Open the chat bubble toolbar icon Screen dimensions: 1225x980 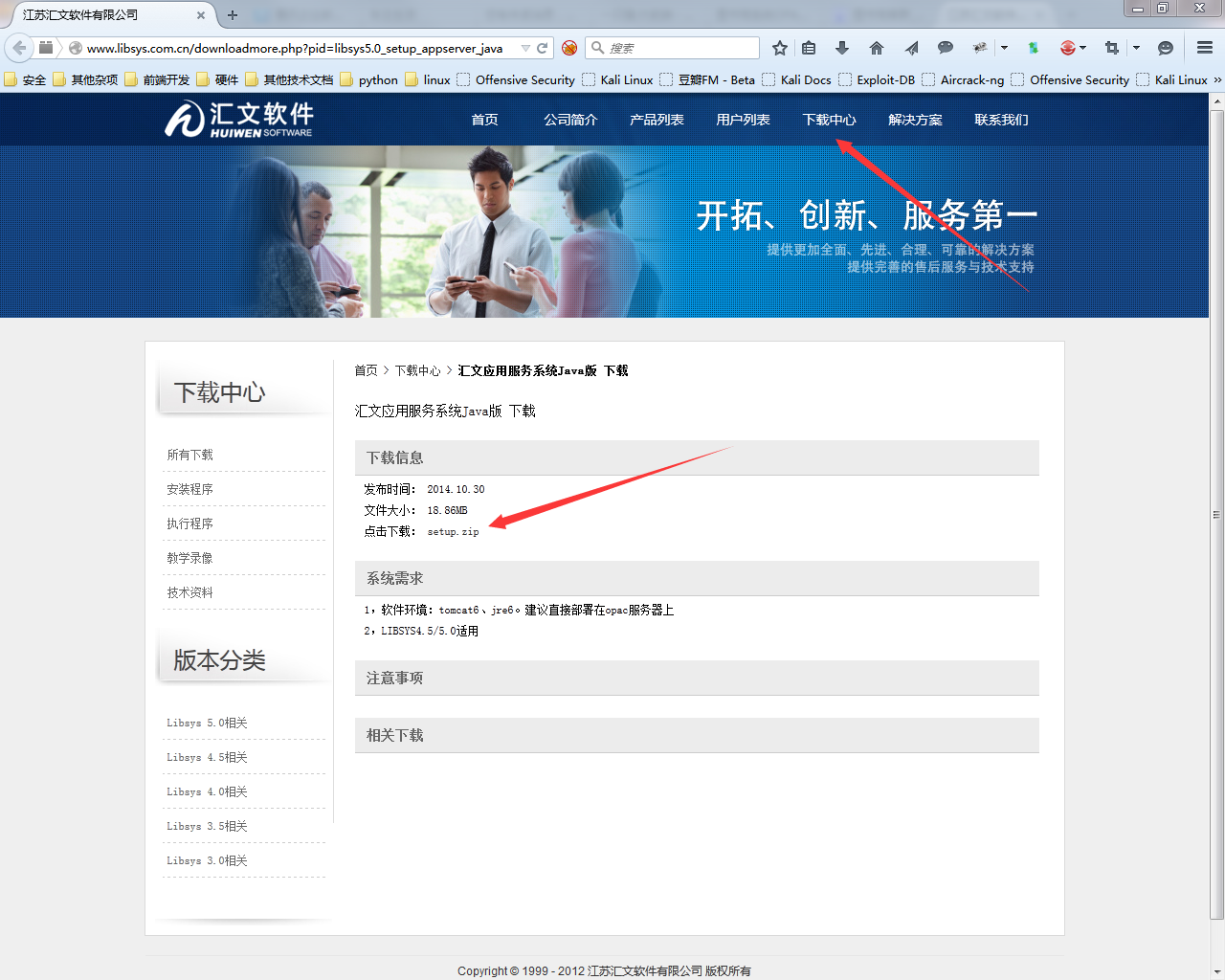point(946,48)
